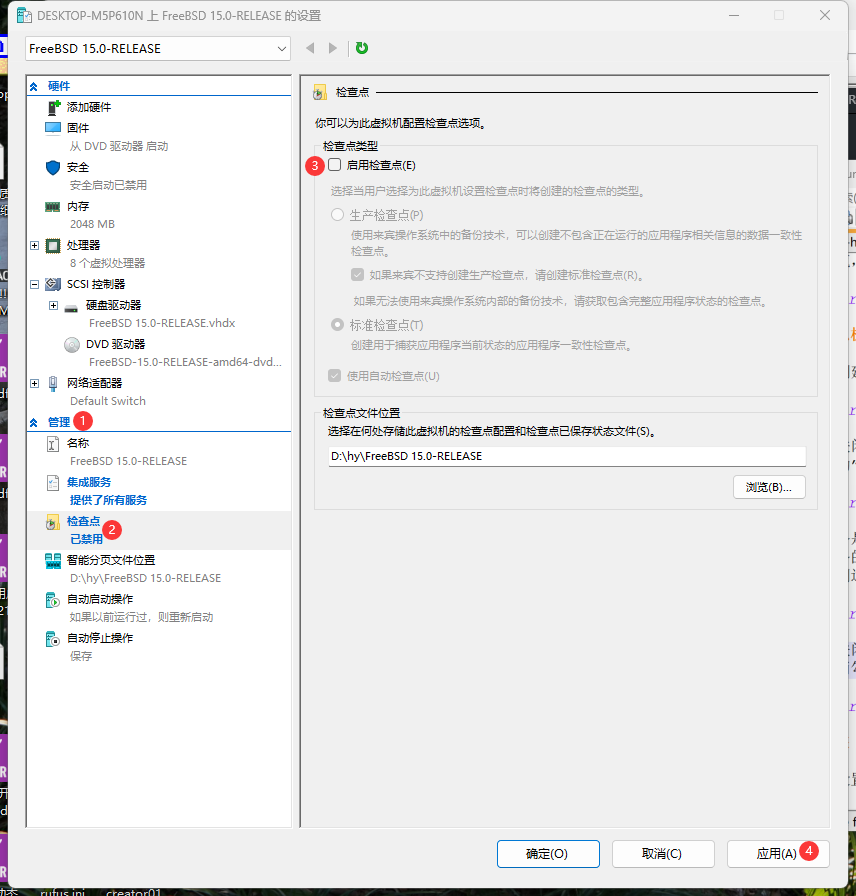
Task: Click the Security (安全) shield icon
Action: coord(53,167)
